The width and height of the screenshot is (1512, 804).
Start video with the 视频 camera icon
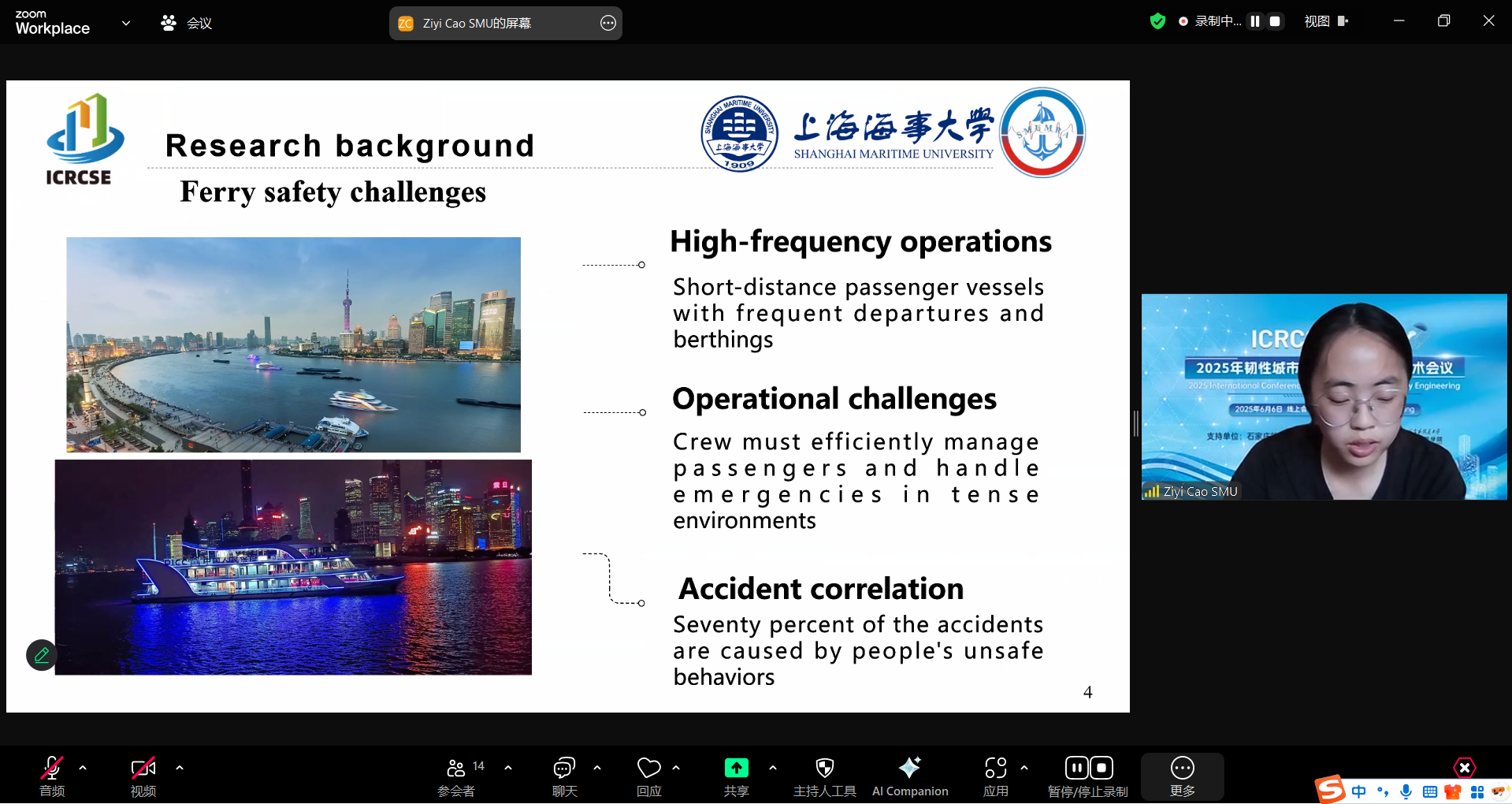pyautogui.click(x=143, y=768)
